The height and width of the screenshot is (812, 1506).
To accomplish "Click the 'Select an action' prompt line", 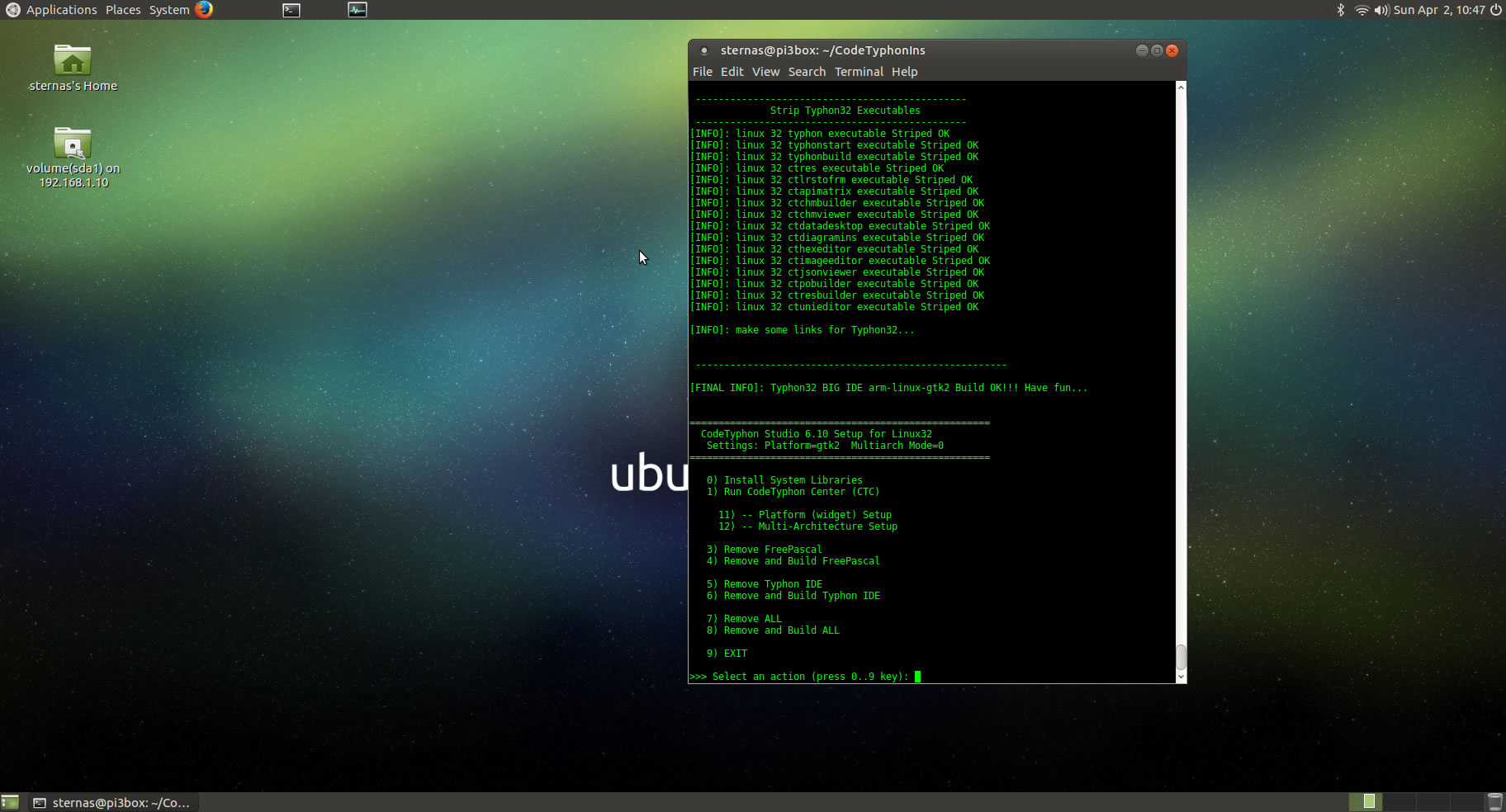I will (805, 677).
